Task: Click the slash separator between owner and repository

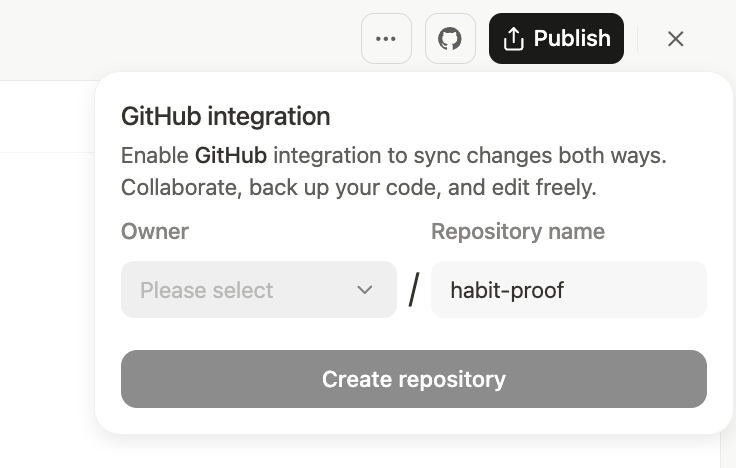Action: pyautogui.click(x=414, y=290)
